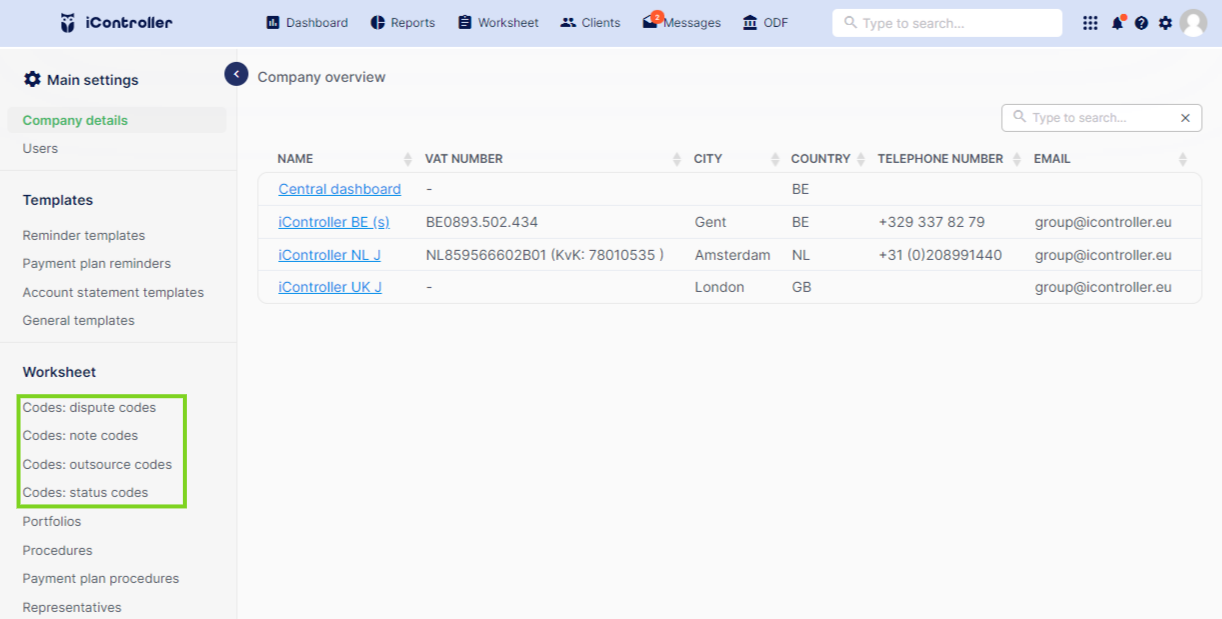This screenshot has height=619, width=1222.
Task: Click the GB country cell
Action: [x=801, y=287]
